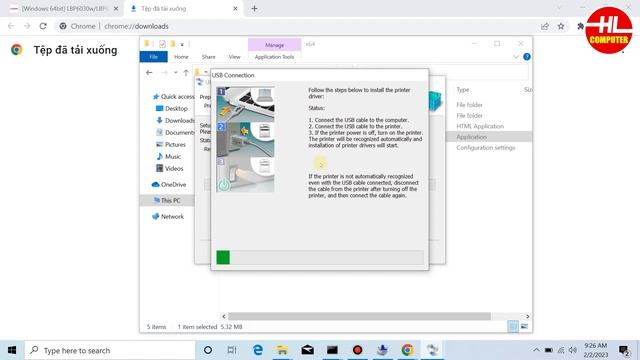Screen dimensions: 640x360
Task: Open Desktop in navigation pane
Action: (x=172, y=109)
